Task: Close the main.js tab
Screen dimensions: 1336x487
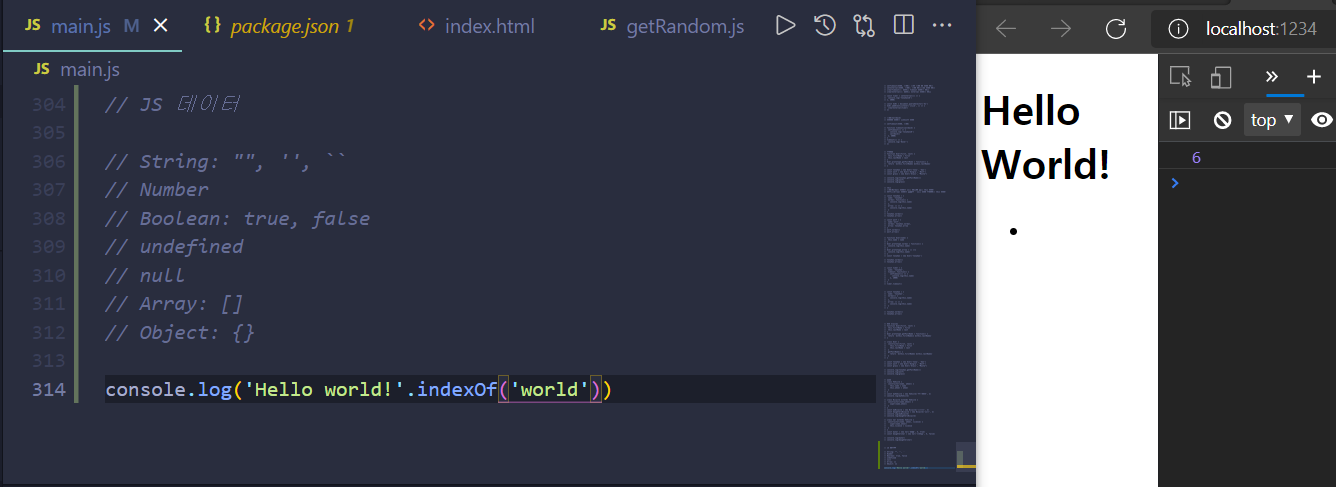Action: [160, 26]
